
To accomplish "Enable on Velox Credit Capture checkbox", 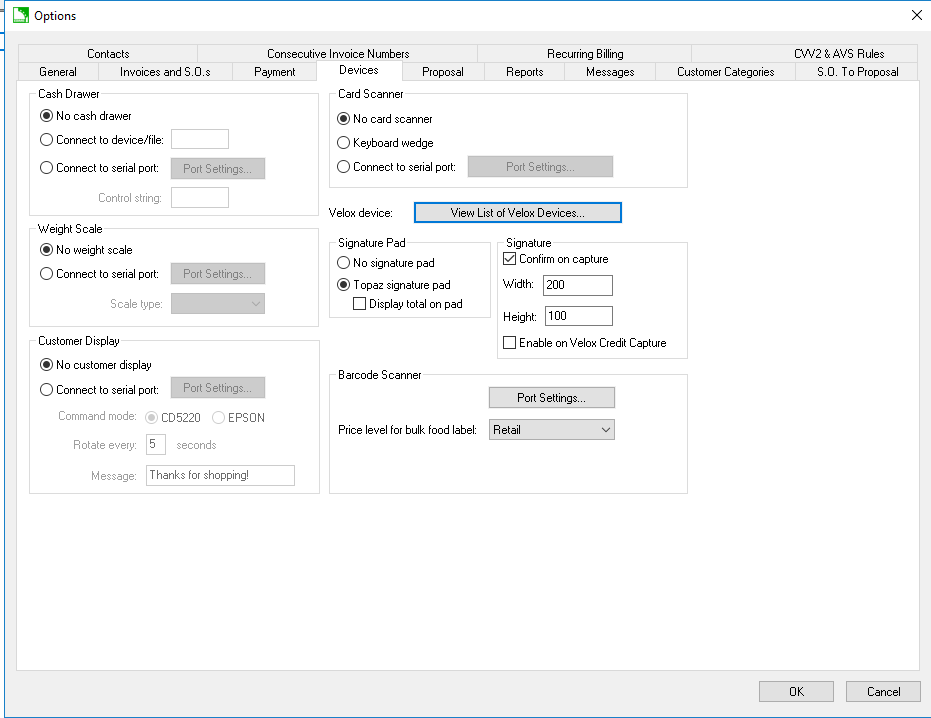I will point(509,343).
